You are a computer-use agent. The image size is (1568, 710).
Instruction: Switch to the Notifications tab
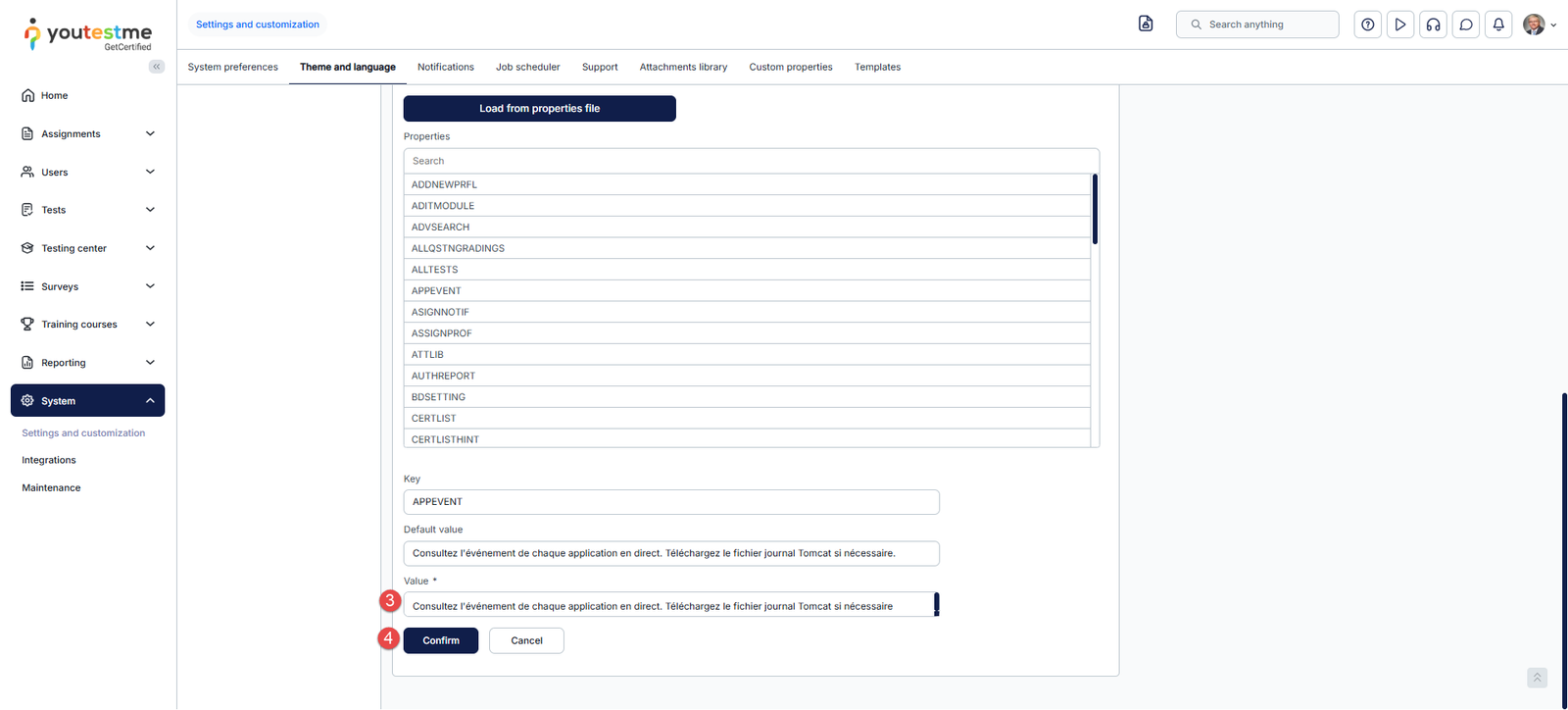click(x=445, y=67)
